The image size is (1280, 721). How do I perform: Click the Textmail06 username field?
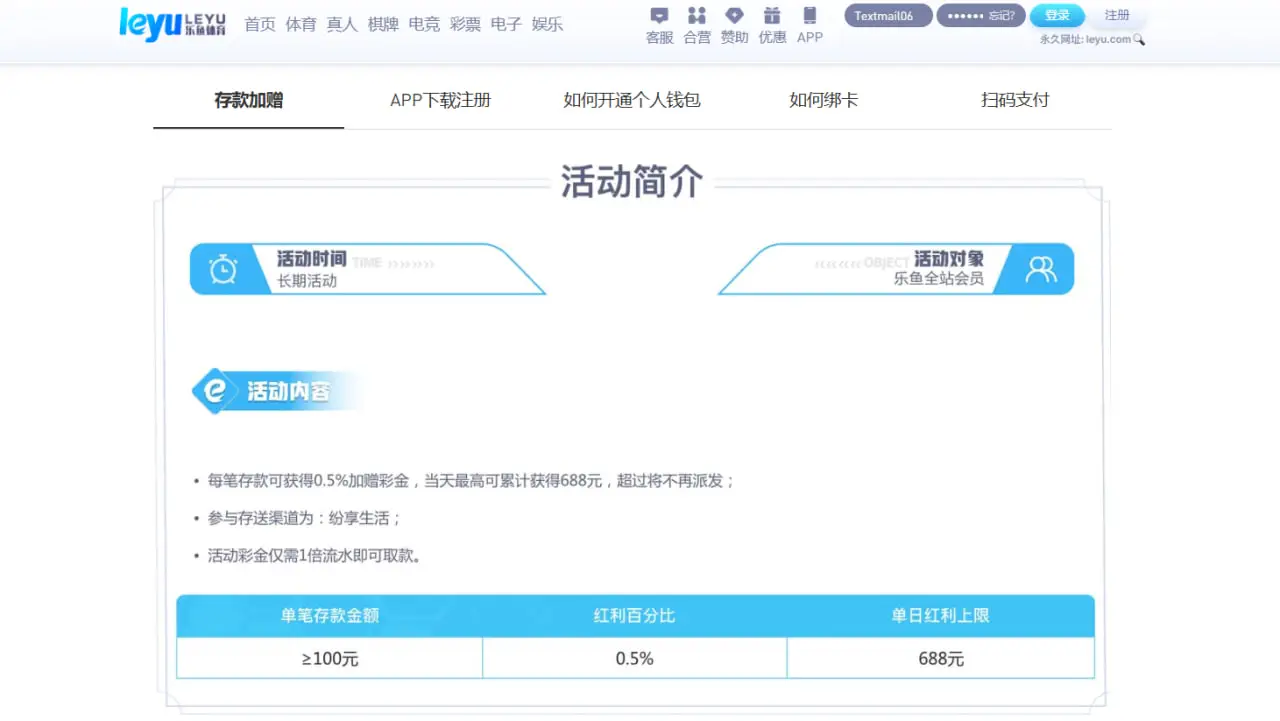tap(887, 15)
